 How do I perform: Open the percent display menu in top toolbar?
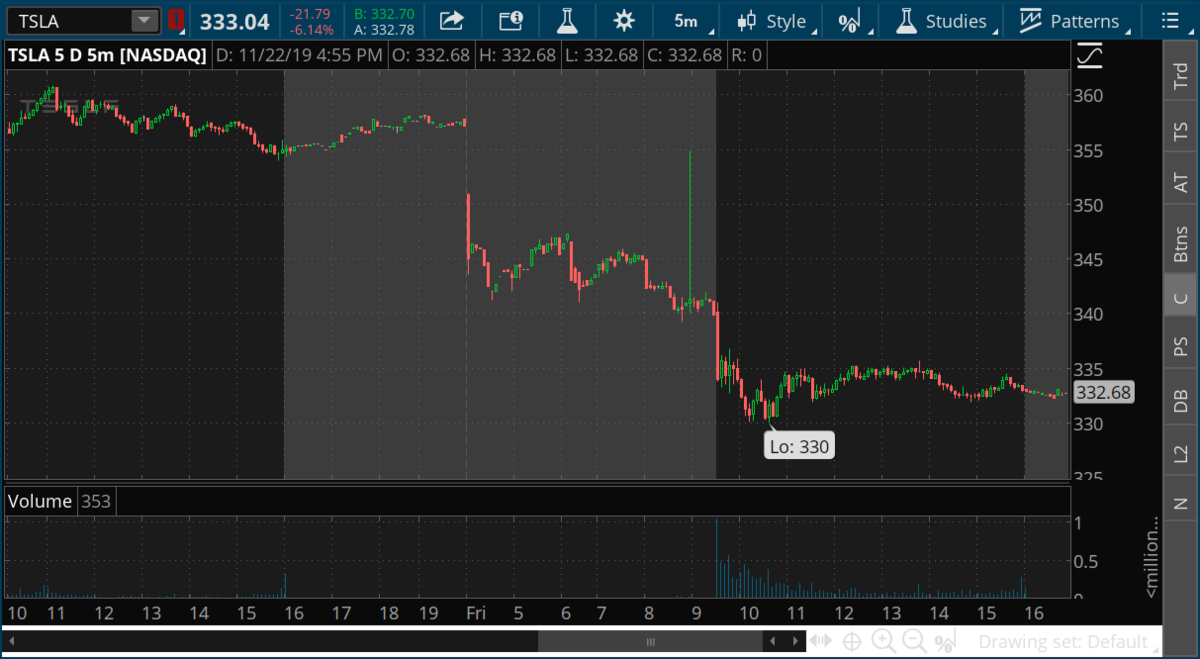[x=851, y=21]
